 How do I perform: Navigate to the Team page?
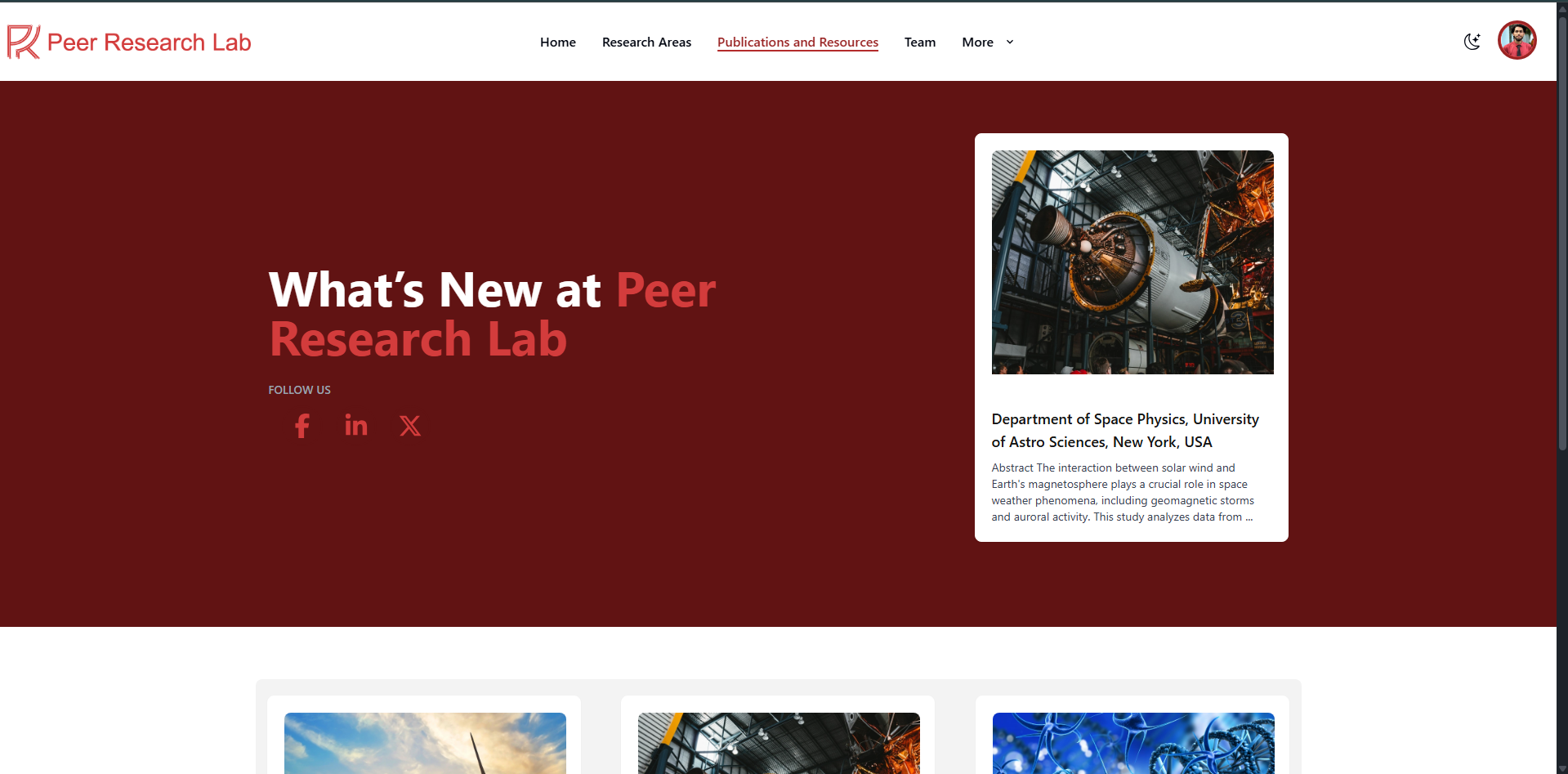coord(920,43)
